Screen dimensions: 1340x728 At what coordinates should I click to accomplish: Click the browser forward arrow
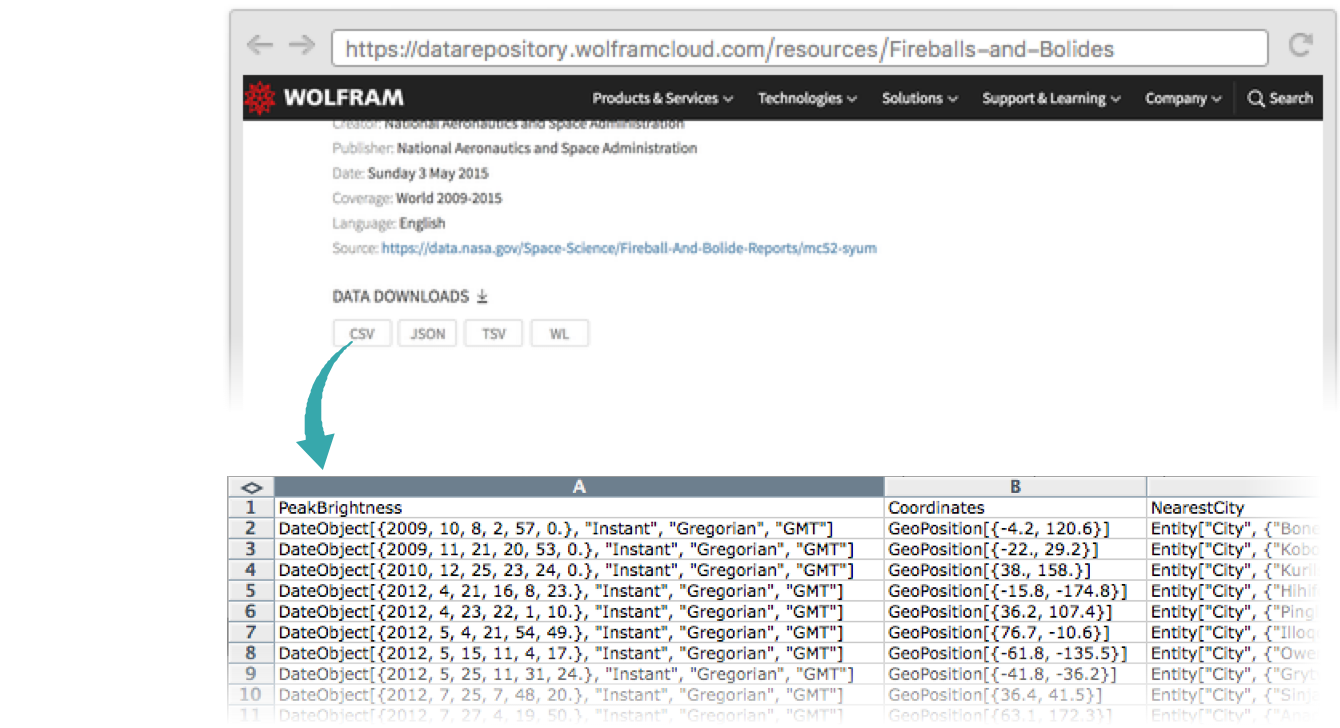click(301, 46)
